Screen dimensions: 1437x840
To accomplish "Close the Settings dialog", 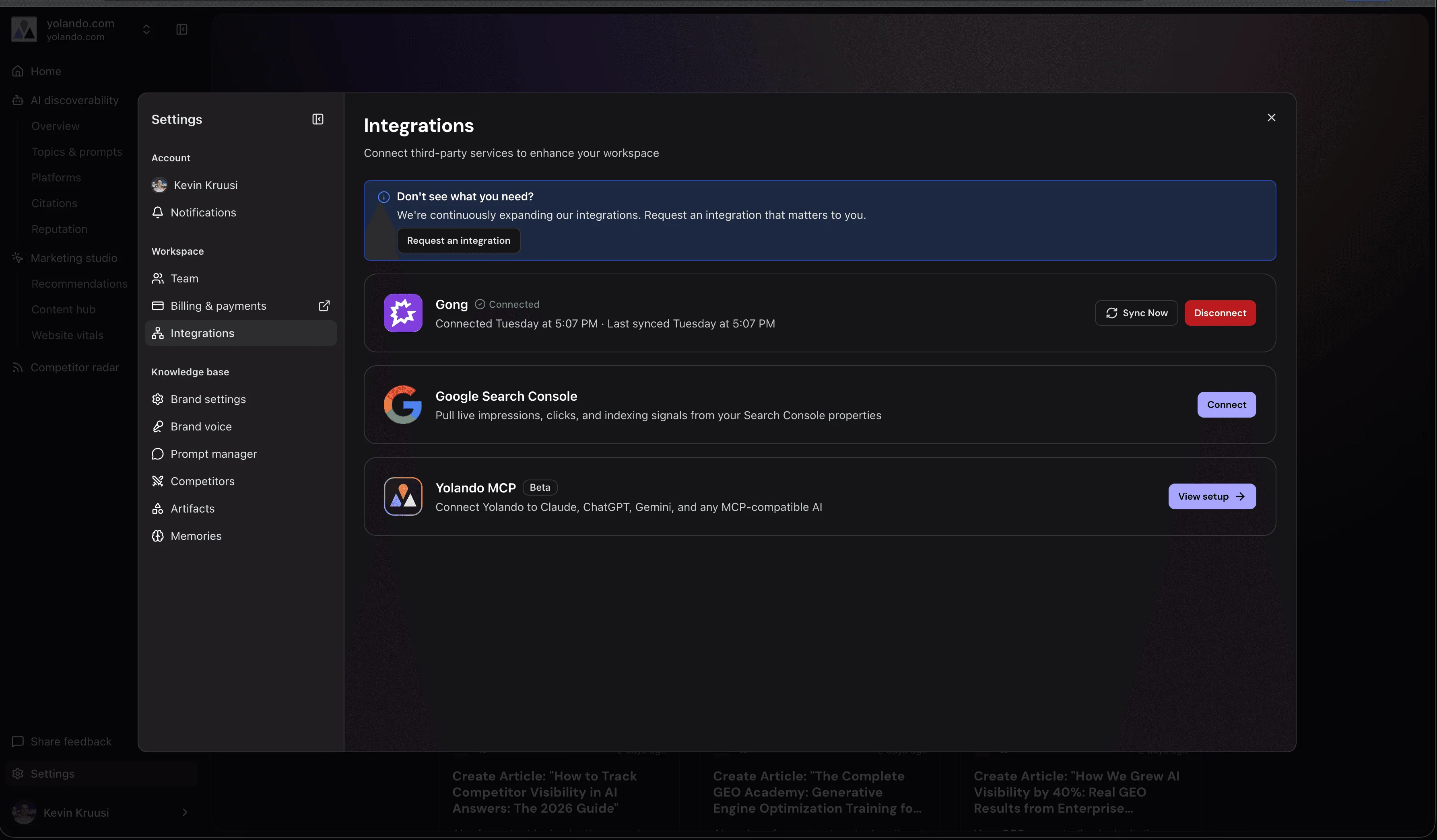I will pos(1271,117).
